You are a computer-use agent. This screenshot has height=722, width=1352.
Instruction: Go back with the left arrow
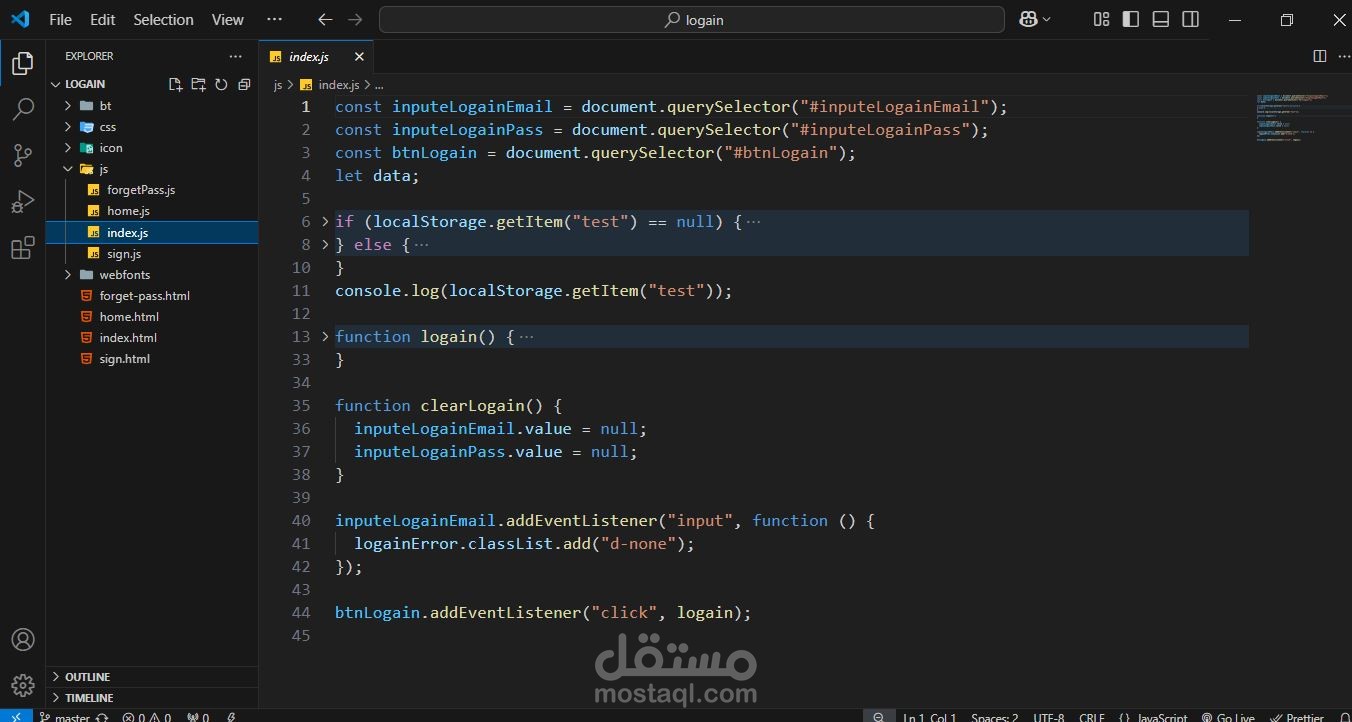point(325,19)
